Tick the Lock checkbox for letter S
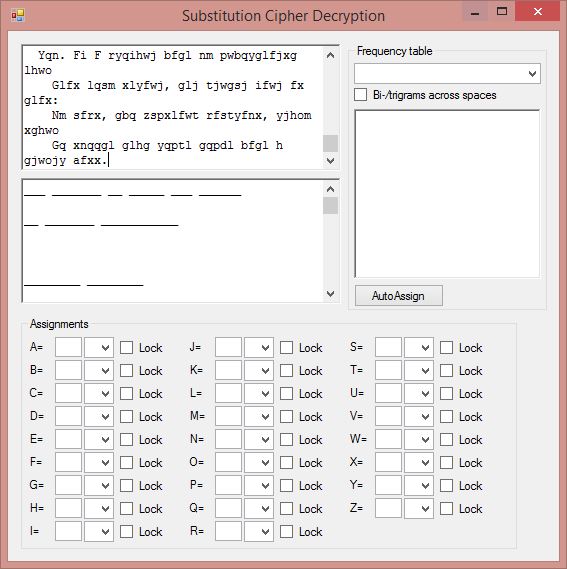The height and width of the screenshot is (569, 567). click(446, 347)
